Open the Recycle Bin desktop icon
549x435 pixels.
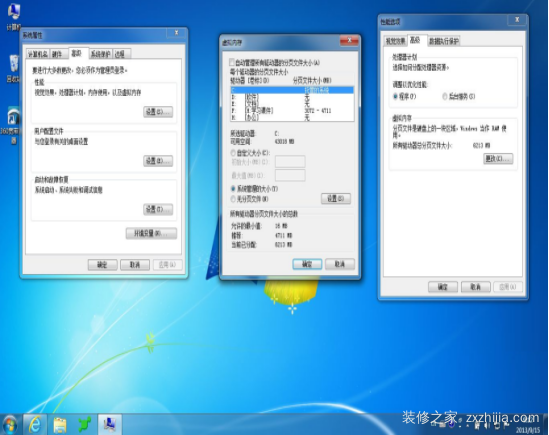(14, 68)
